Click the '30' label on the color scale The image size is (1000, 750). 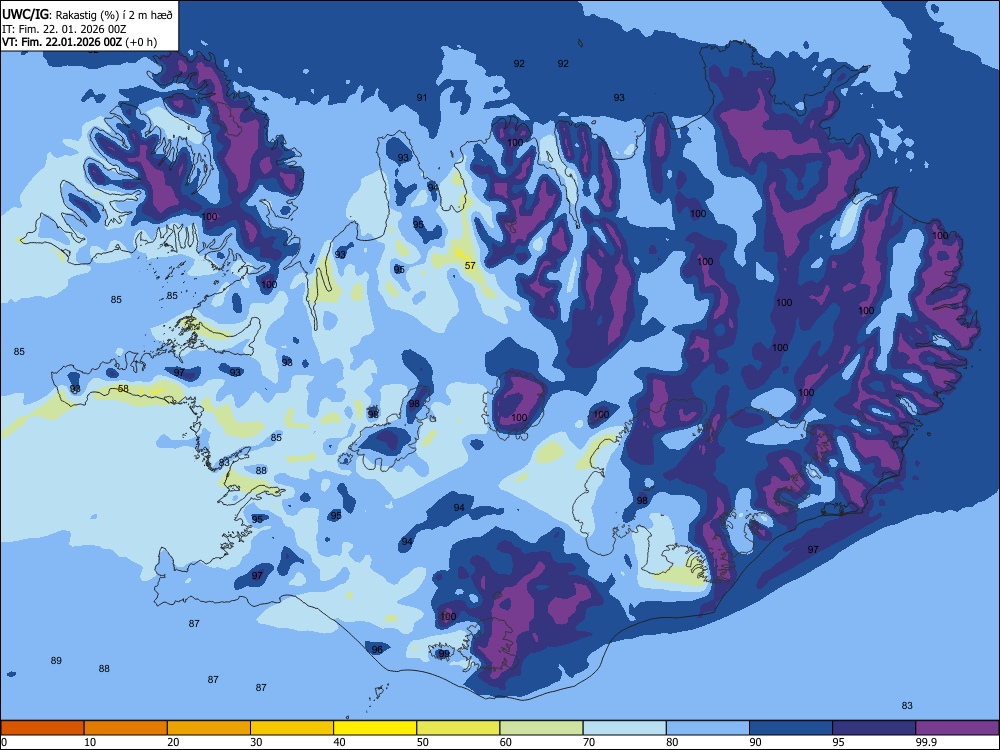click(x=256, y=742)
